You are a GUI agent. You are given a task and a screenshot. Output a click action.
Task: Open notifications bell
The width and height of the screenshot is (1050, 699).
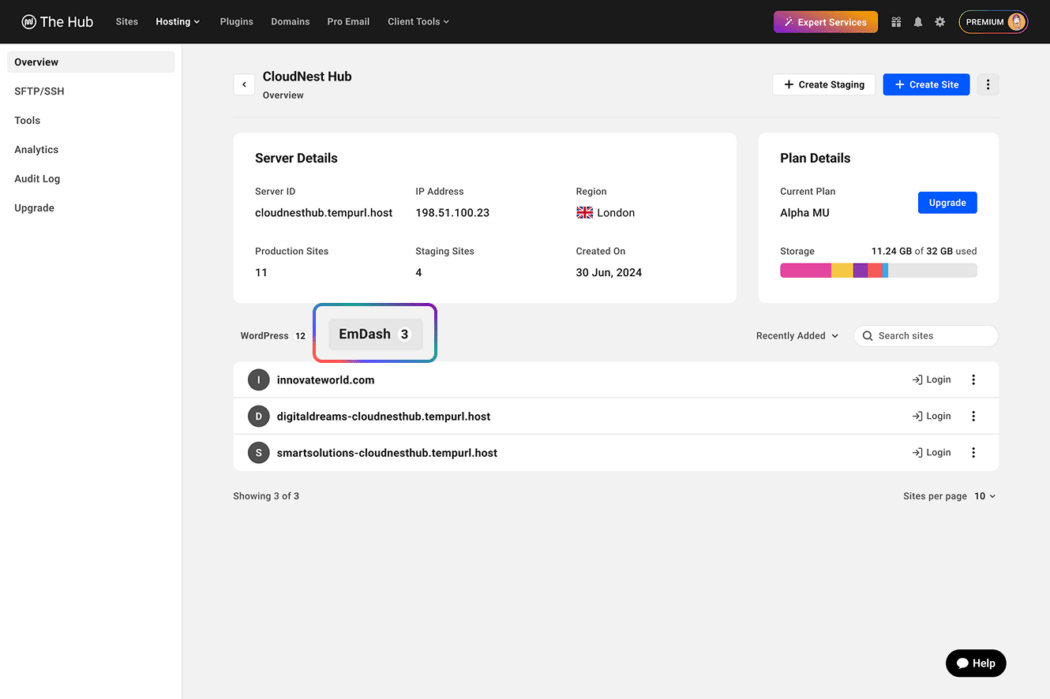click(x=918, y=22)
